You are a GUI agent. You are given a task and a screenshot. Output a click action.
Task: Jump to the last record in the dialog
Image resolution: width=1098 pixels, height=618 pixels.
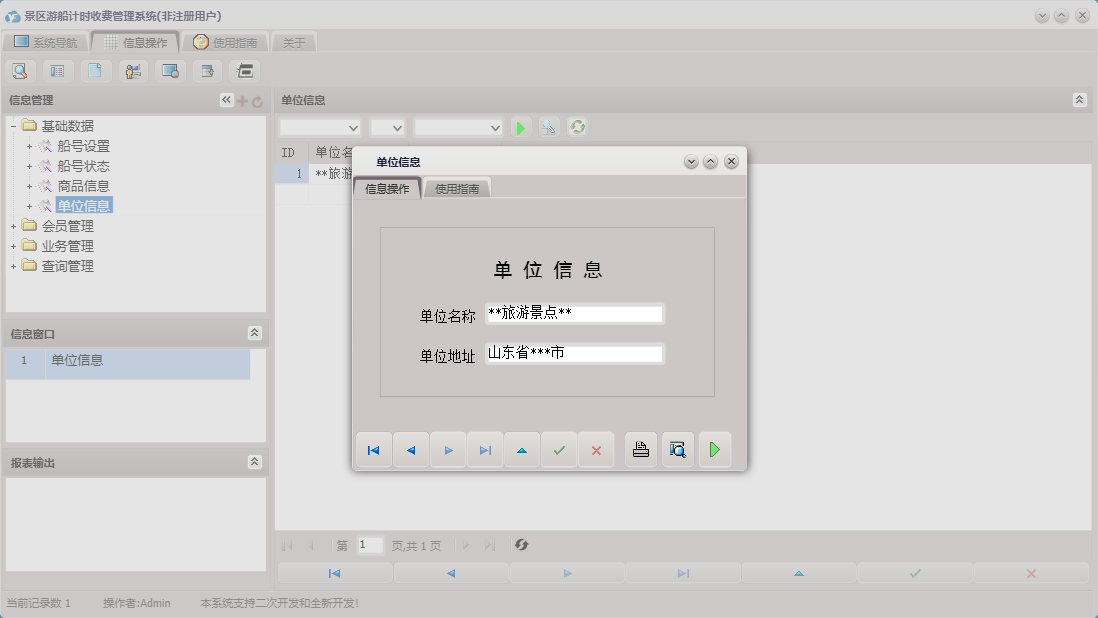click(x=485, y=449)
